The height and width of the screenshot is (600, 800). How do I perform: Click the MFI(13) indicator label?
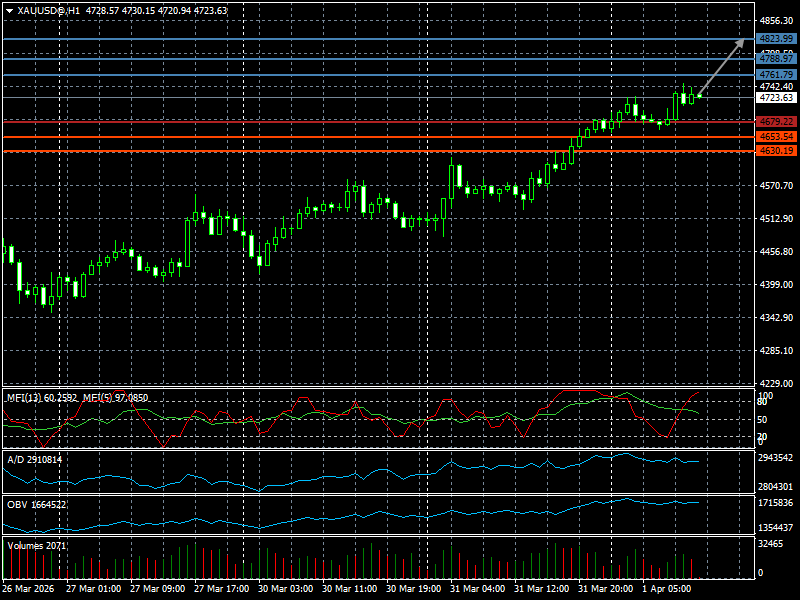click(x=40, y=398)
